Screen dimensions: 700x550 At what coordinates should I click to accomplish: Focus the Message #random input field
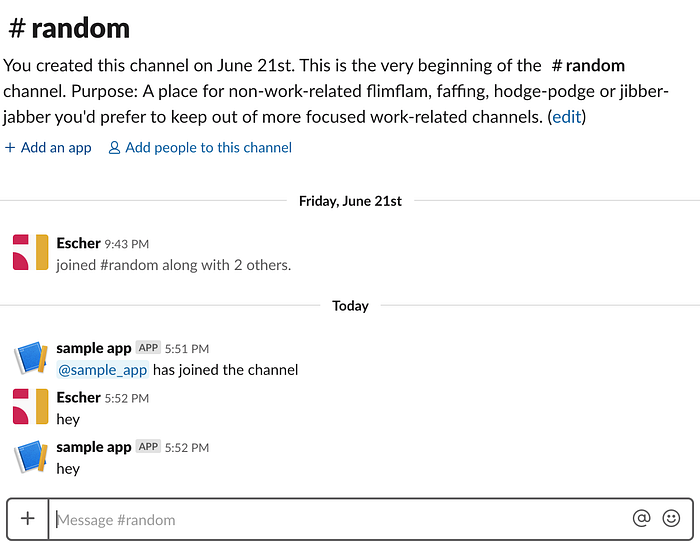(x=339, y=519)
